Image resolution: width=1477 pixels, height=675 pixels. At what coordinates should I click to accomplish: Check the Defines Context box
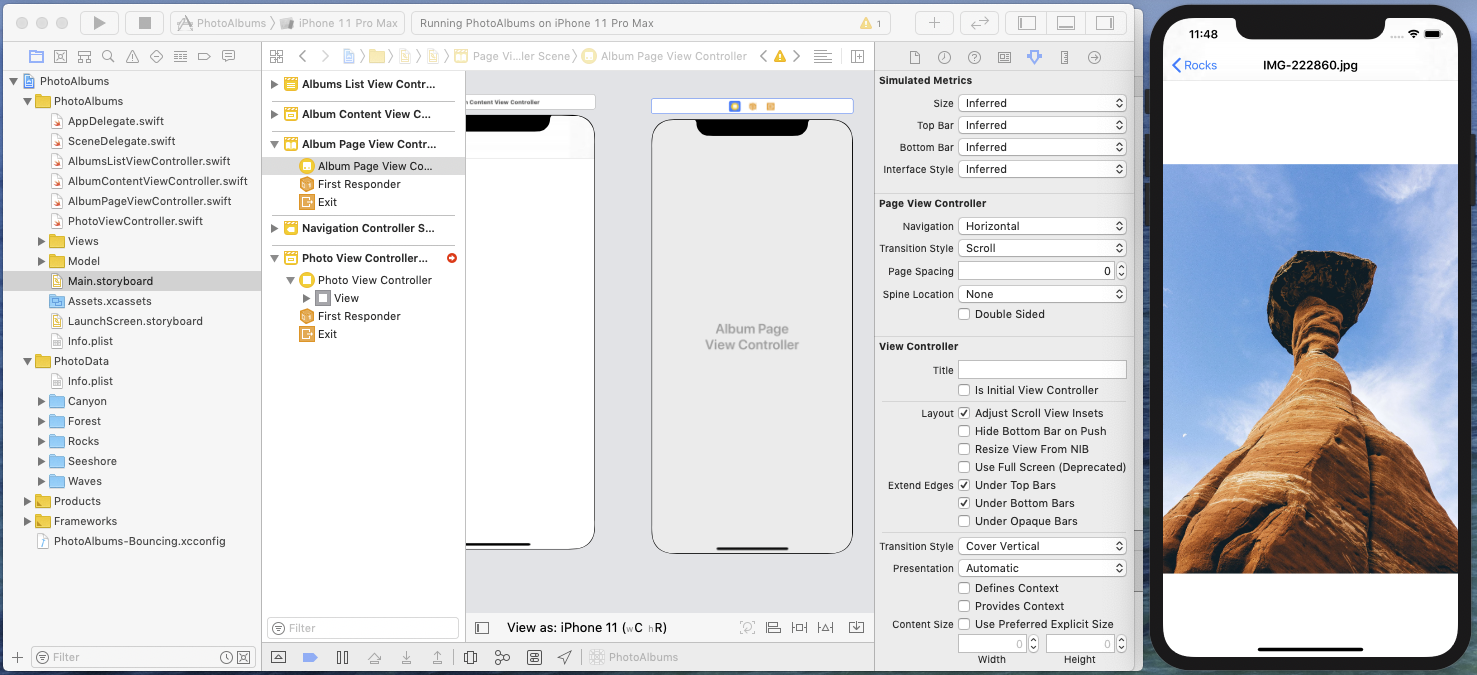[964, 588]
